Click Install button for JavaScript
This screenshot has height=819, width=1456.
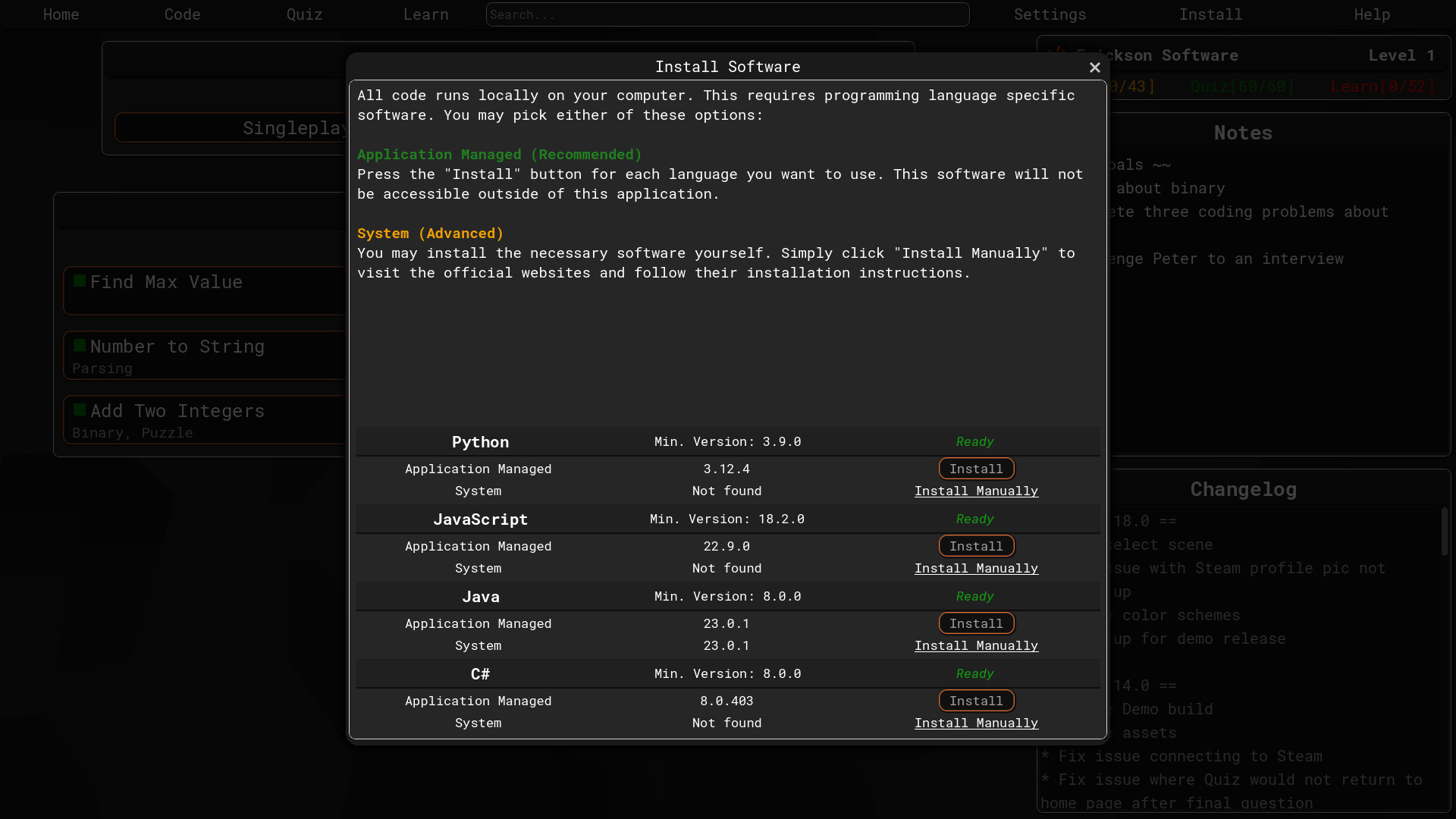tap(976, 546)
